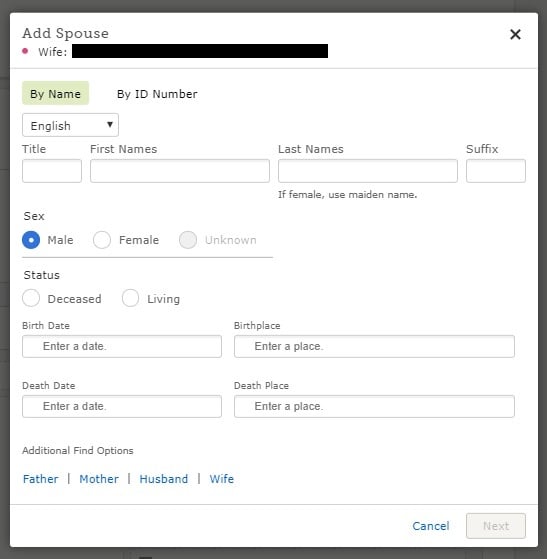
Task: Open the English language dropdown
Action: [70, 125]
